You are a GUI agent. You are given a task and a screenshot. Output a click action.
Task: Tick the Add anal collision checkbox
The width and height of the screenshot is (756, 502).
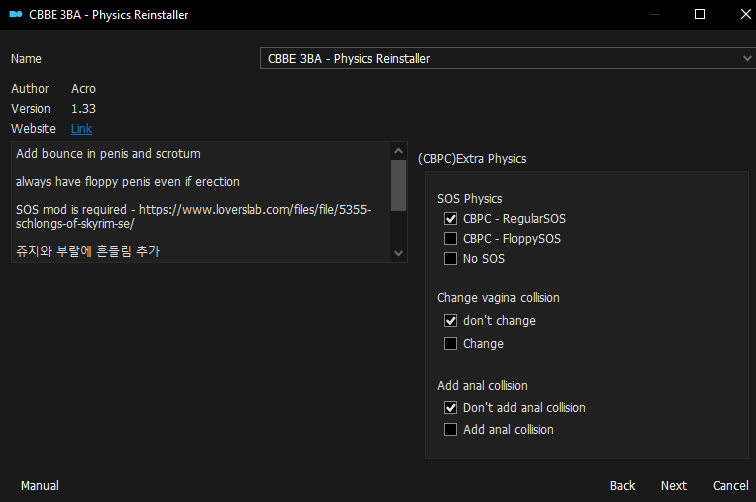(450, 429)
